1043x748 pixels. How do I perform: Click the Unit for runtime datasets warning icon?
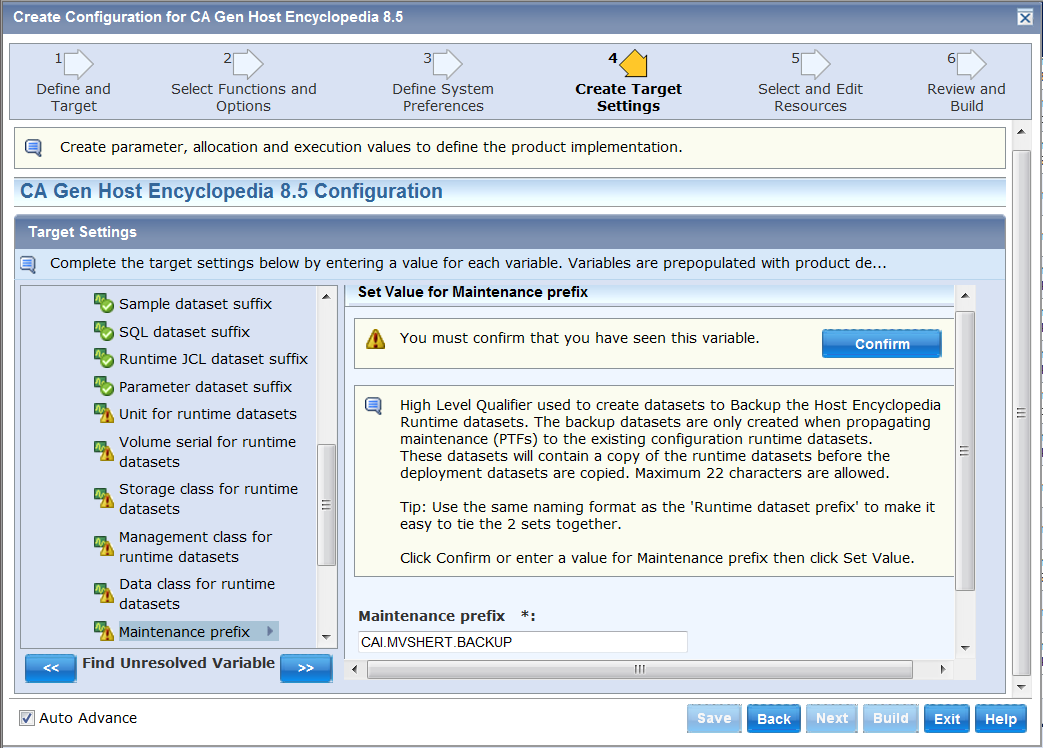pos(104,414)
